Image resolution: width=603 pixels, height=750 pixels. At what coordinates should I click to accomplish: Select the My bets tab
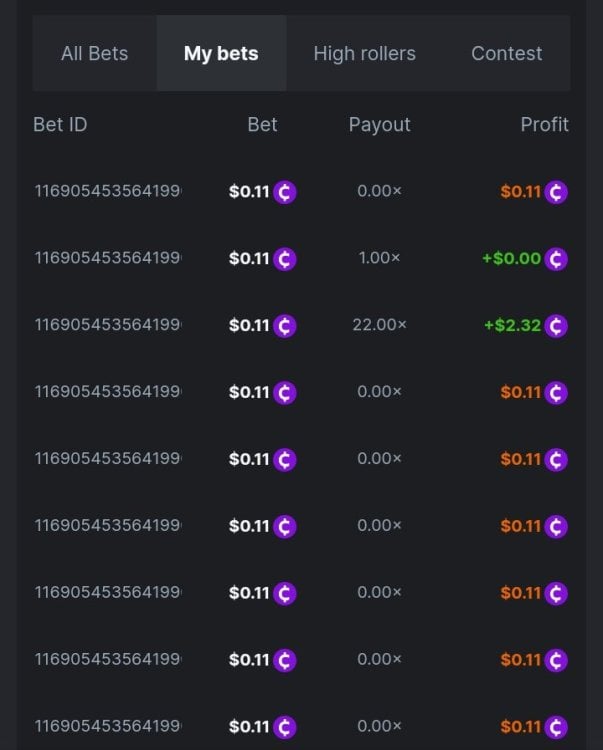click(x=221, y=54)
